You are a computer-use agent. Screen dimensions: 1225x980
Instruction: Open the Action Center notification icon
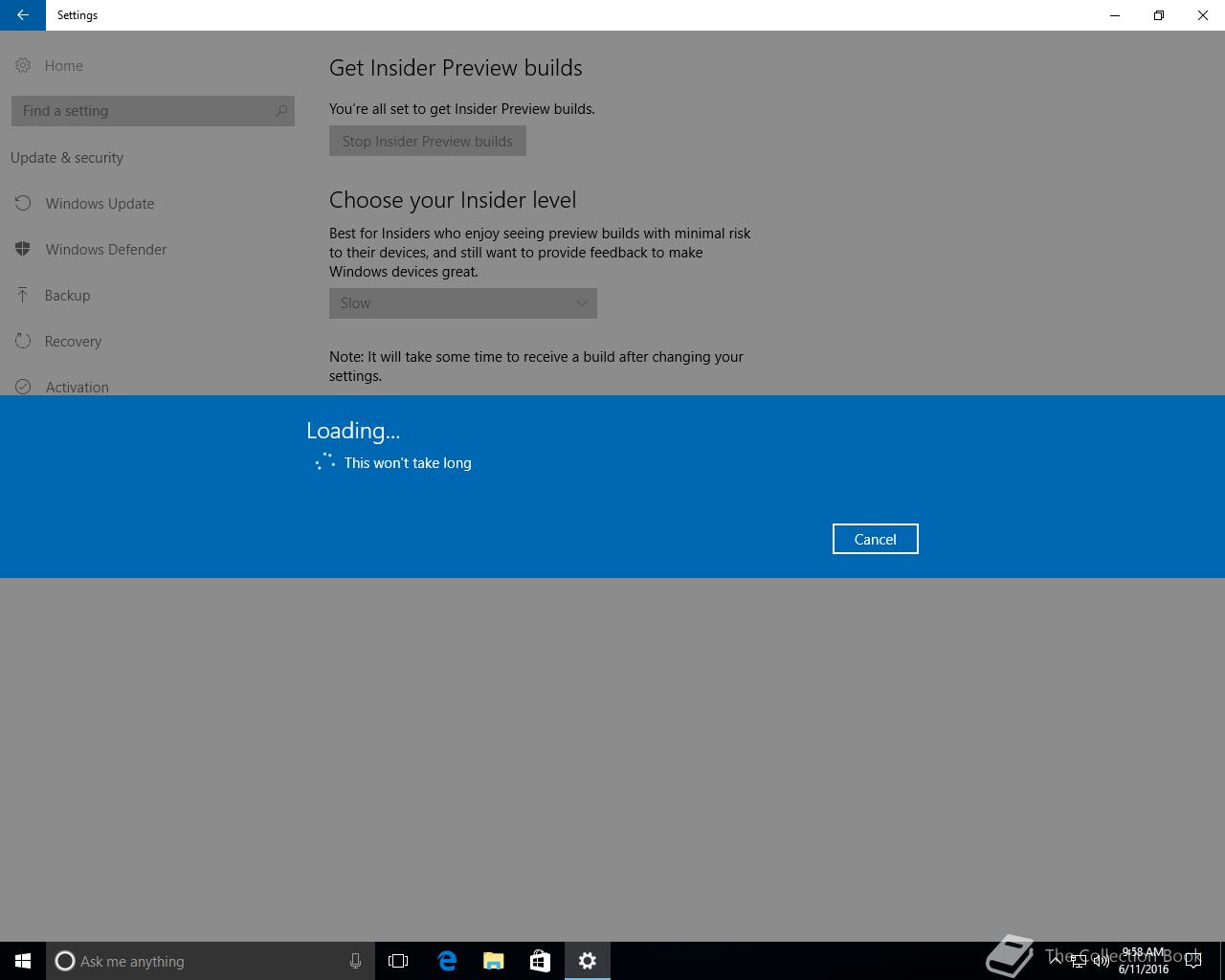[x=1192, y=961]
